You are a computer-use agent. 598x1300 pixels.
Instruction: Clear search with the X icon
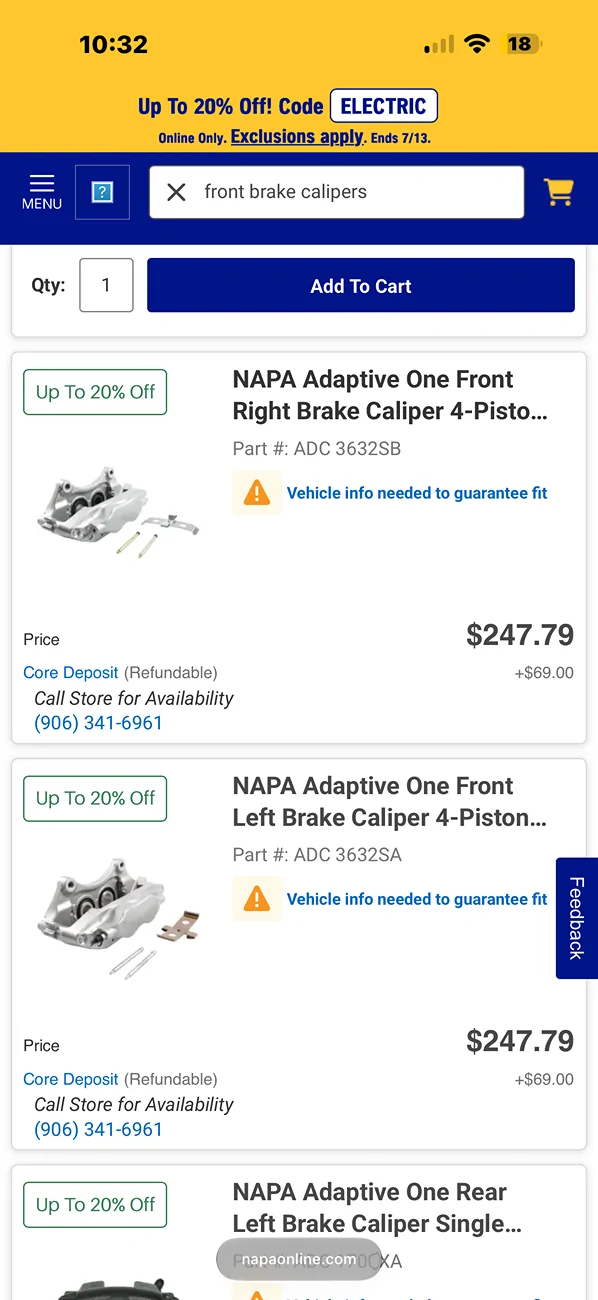click(x=176, y=192)
